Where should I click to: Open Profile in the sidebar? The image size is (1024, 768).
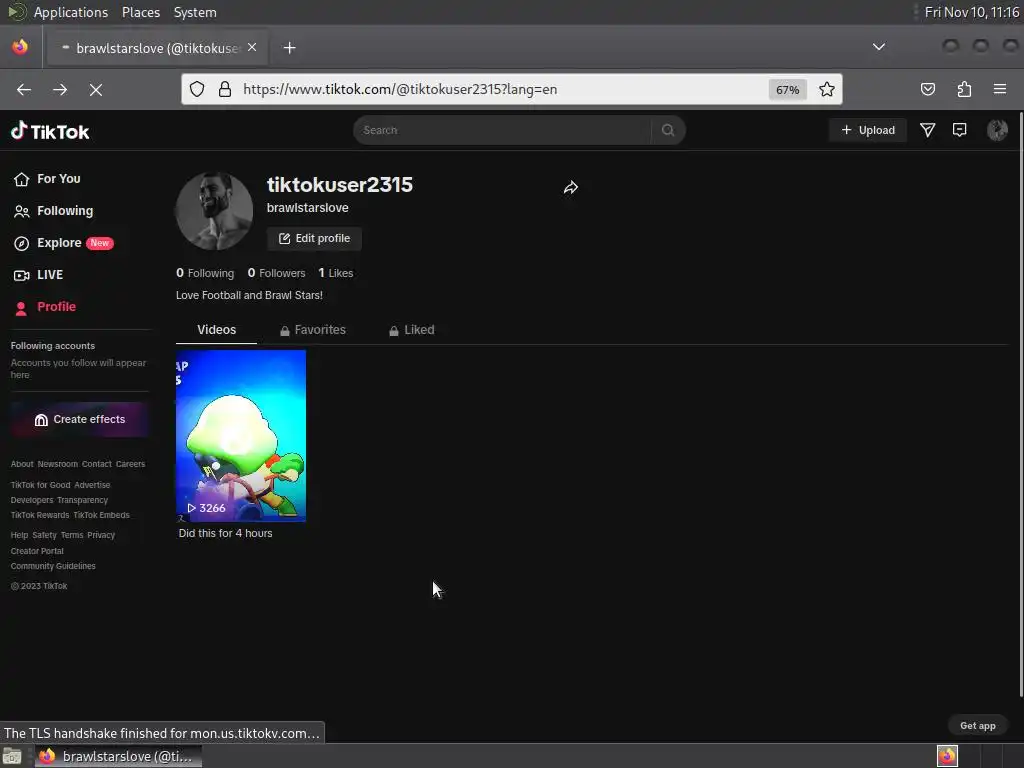[x=45, y=307]
